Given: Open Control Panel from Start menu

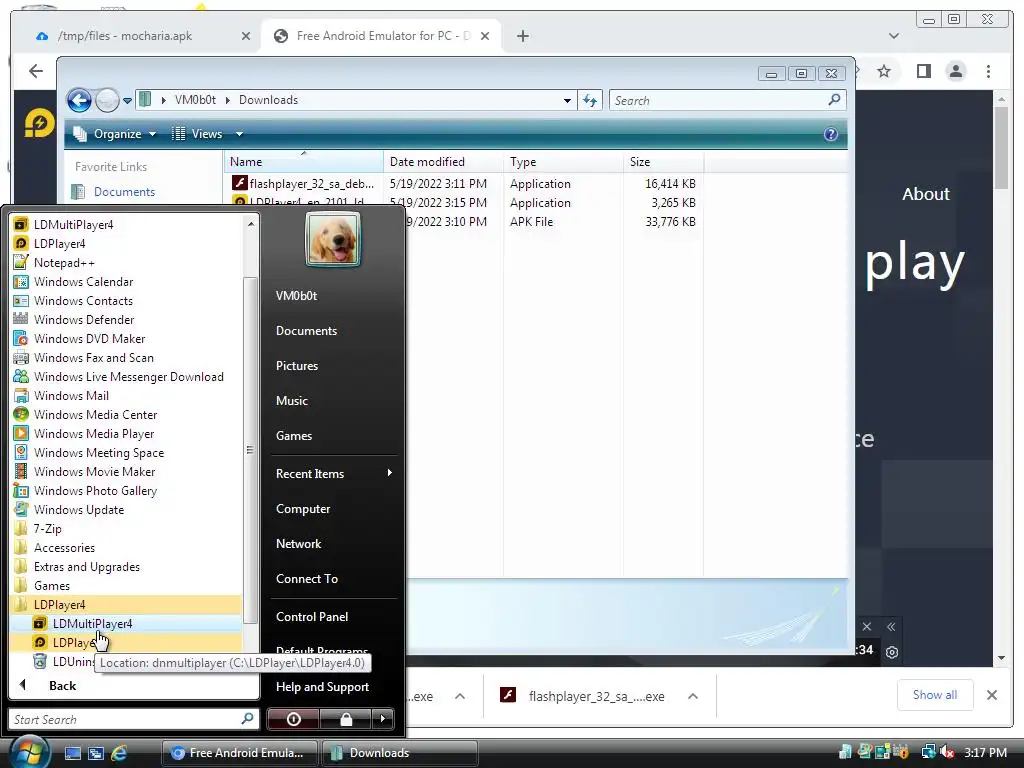Looking at the screenshot, I should point(312,616).
